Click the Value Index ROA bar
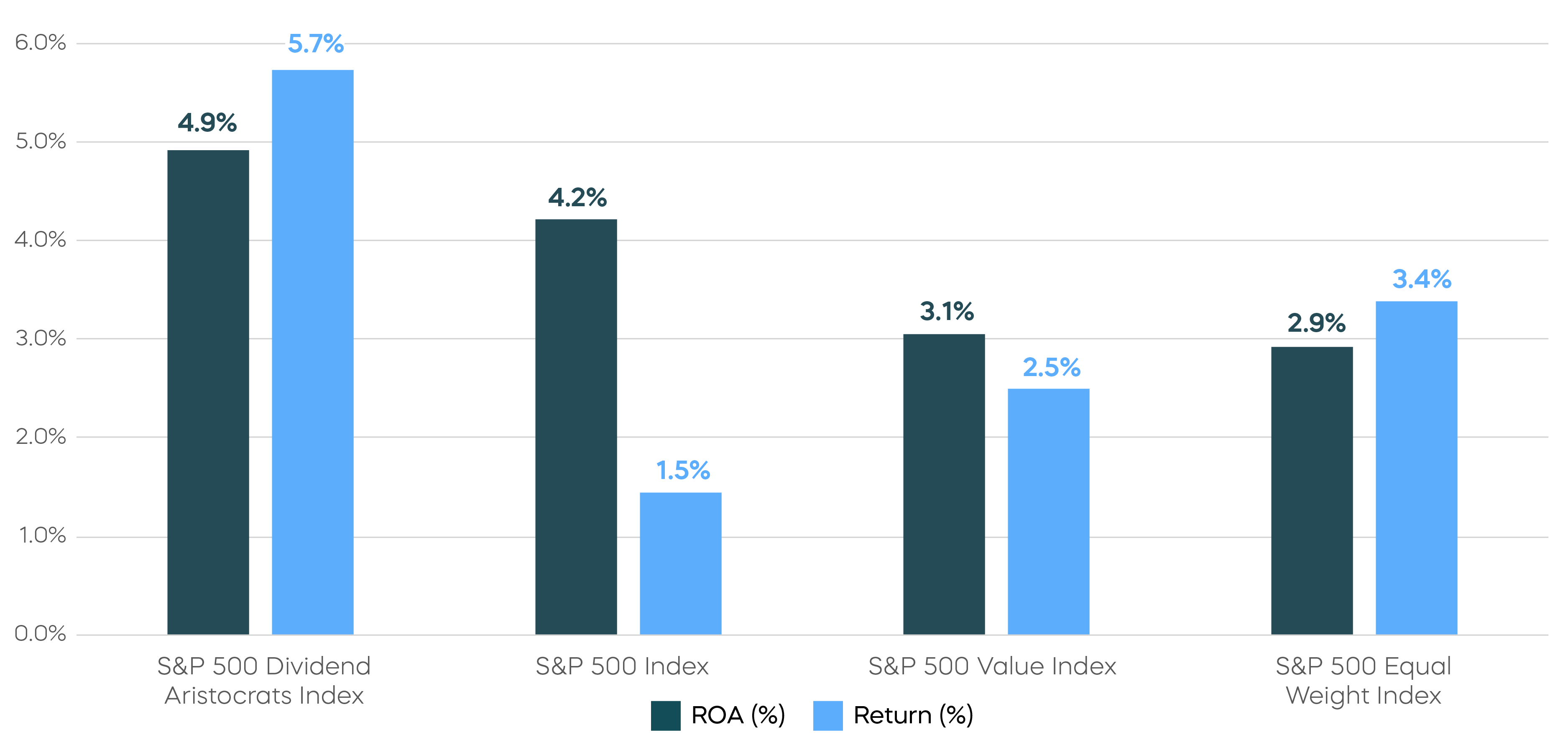 click(943, 484)
